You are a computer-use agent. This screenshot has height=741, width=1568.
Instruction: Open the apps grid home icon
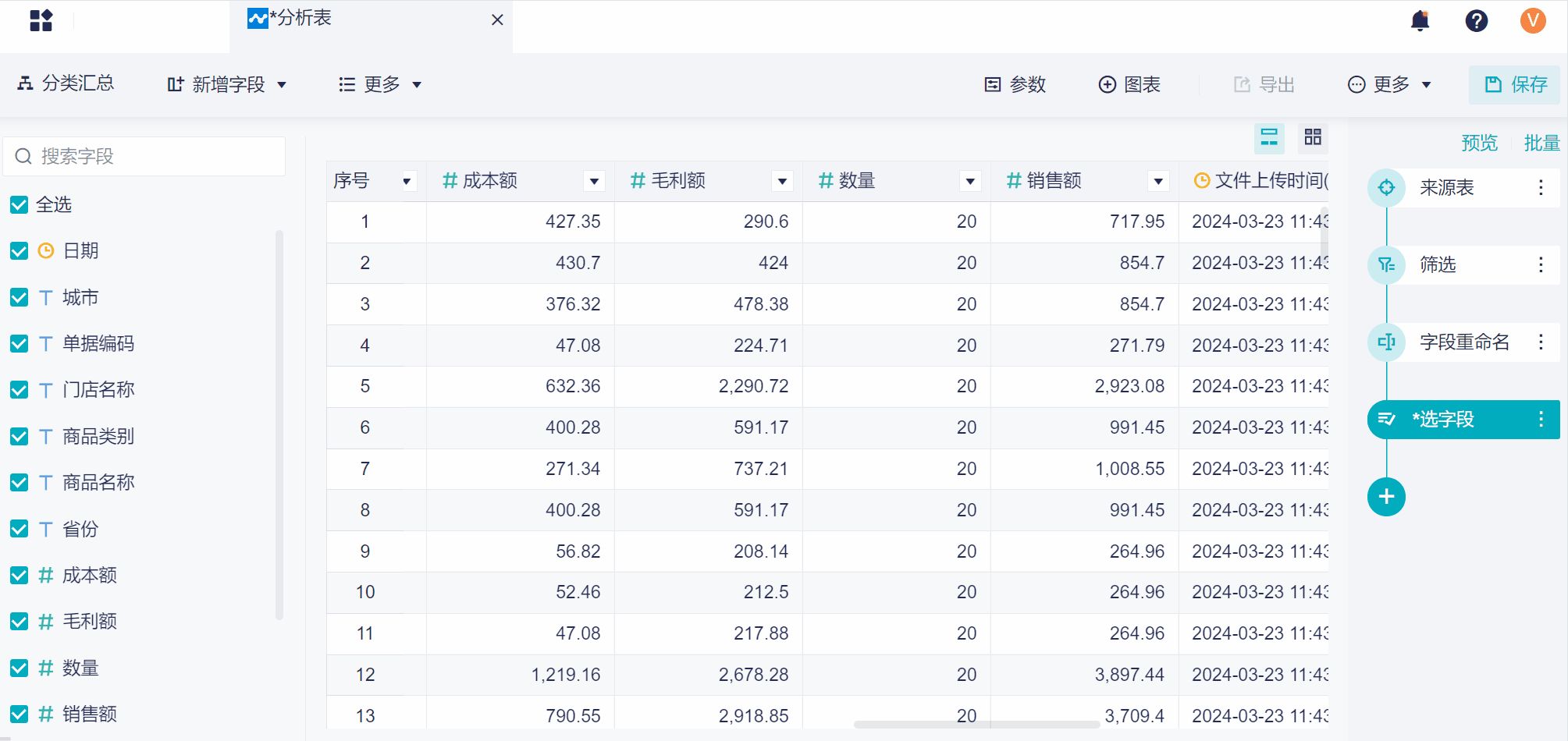[41, 20]
